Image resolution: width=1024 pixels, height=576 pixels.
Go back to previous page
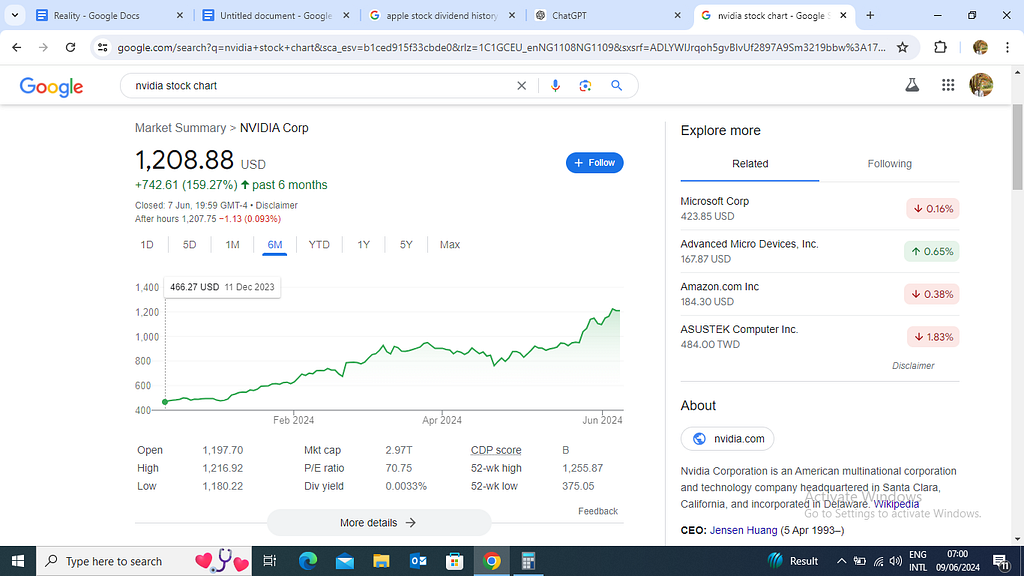(16, 47)
